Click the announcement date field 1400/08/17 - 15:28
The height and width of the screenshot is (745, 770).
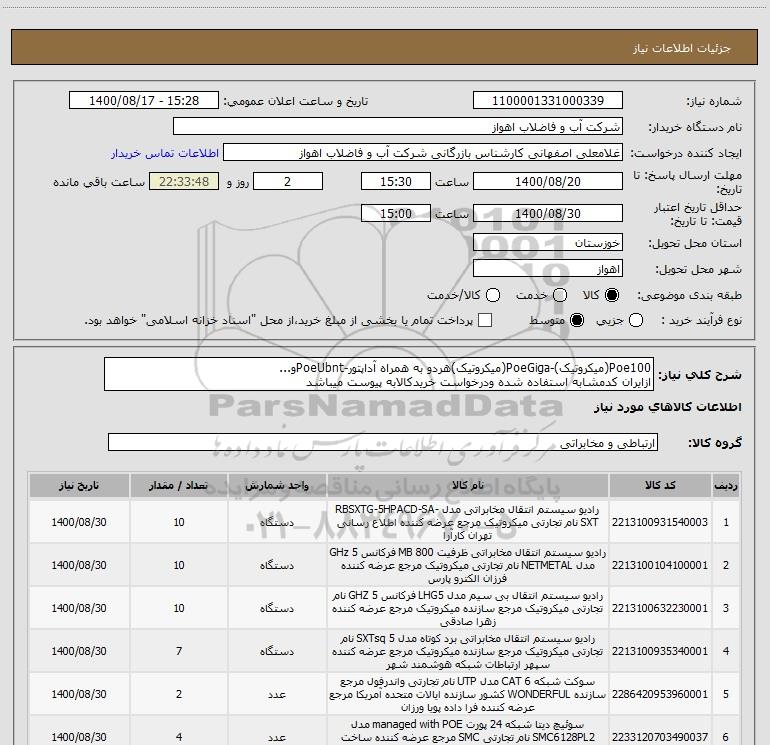click(144, 100)
